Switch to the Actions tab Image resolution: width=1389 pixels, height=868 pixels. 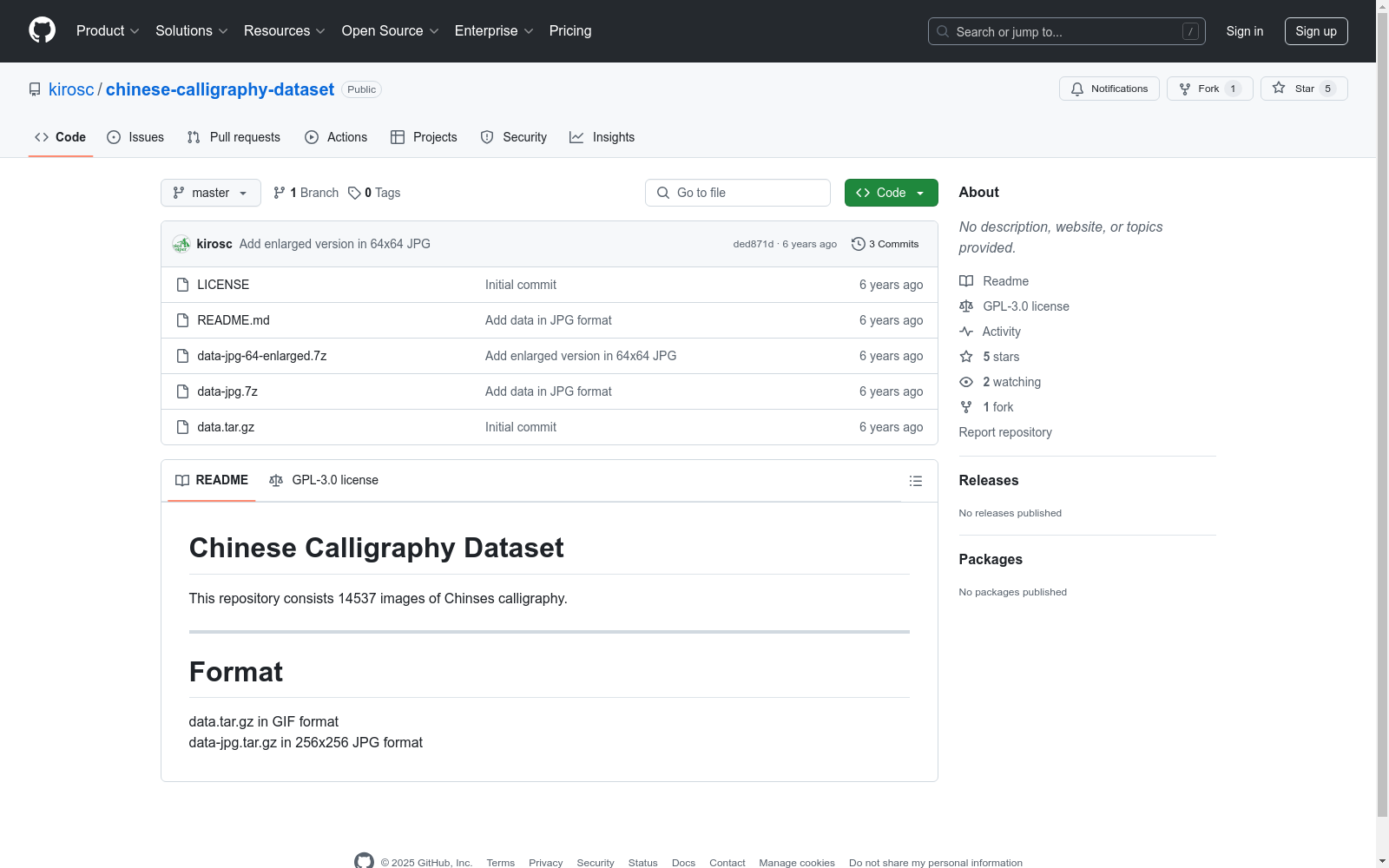click(x=336, y=137)
